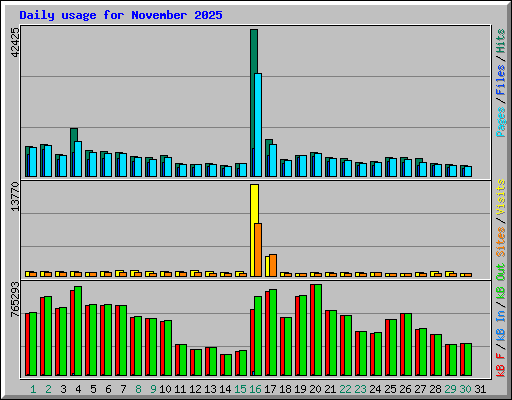Viewport: 512px width, 400px height.
Task: Click day 1 on the x-axis
Action: [33, 389]
